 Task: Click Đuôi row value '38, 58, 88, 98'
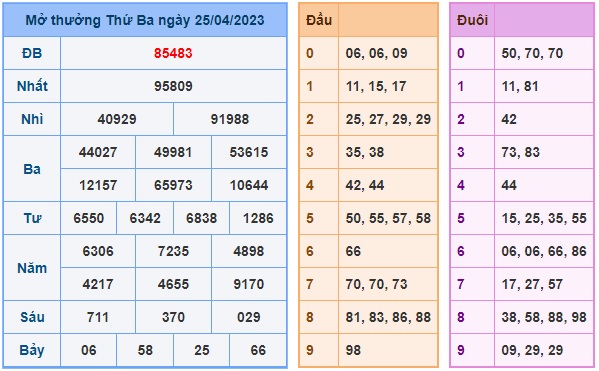pyautogui.click(x=544, y=317)
